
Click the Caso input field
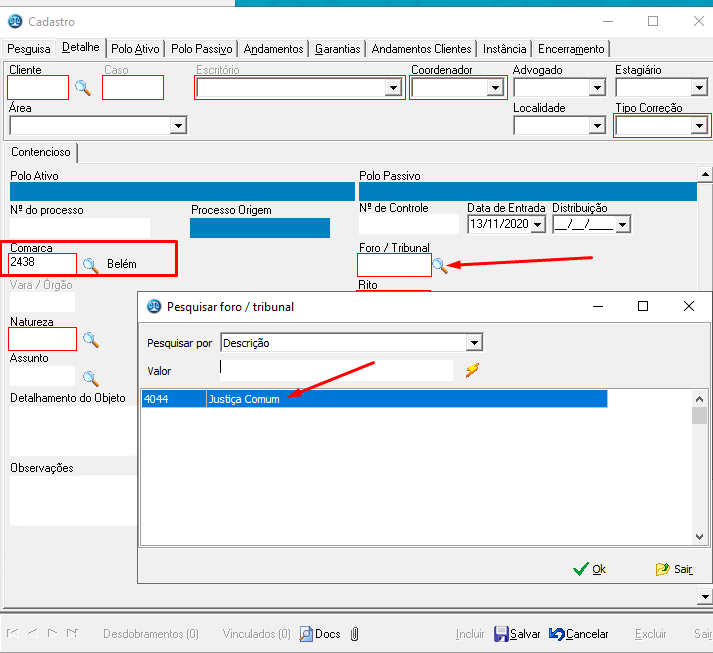[x=133, y=87]
